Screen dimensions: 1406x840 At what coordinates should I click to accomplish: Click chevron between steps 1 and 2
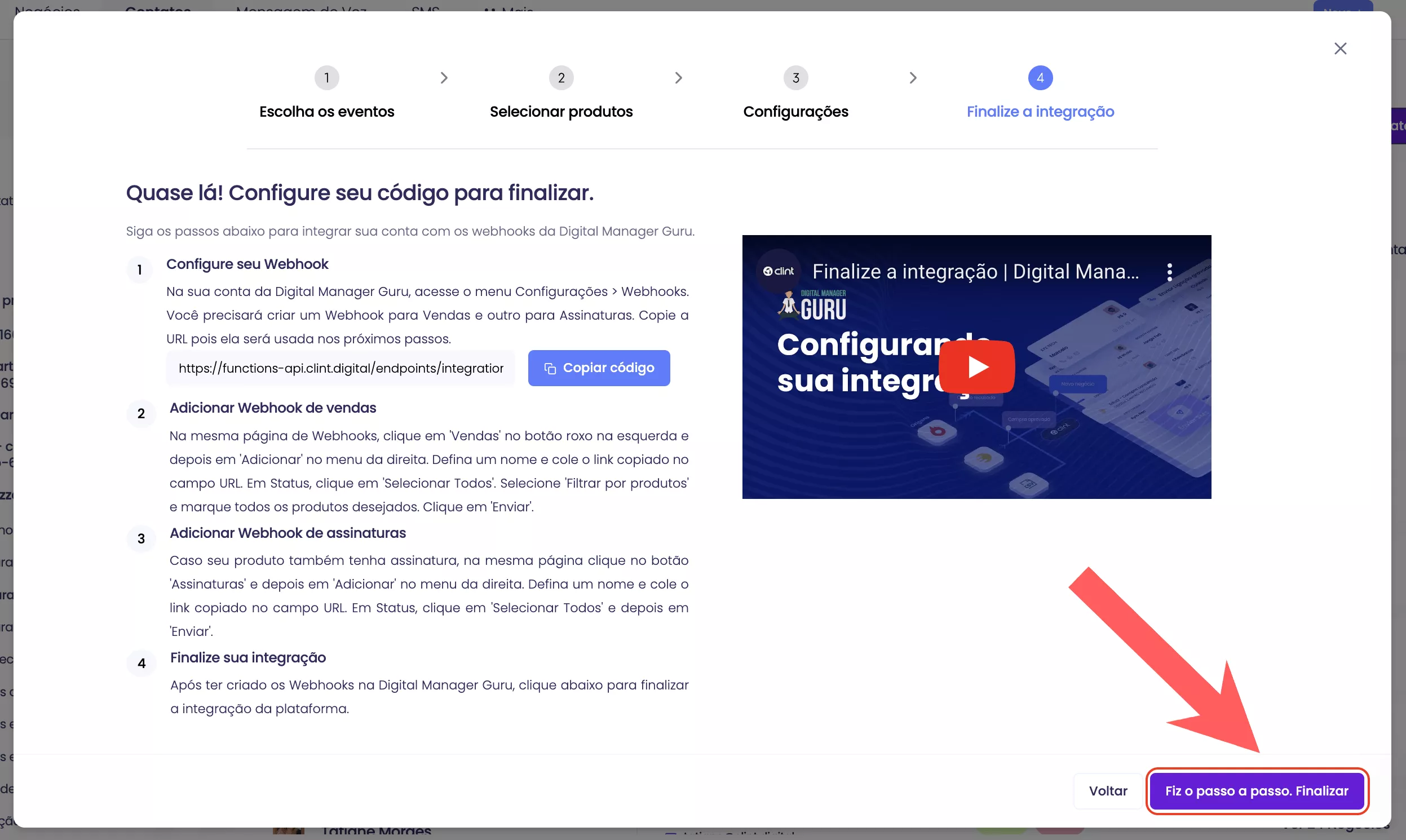click(444, 78)
